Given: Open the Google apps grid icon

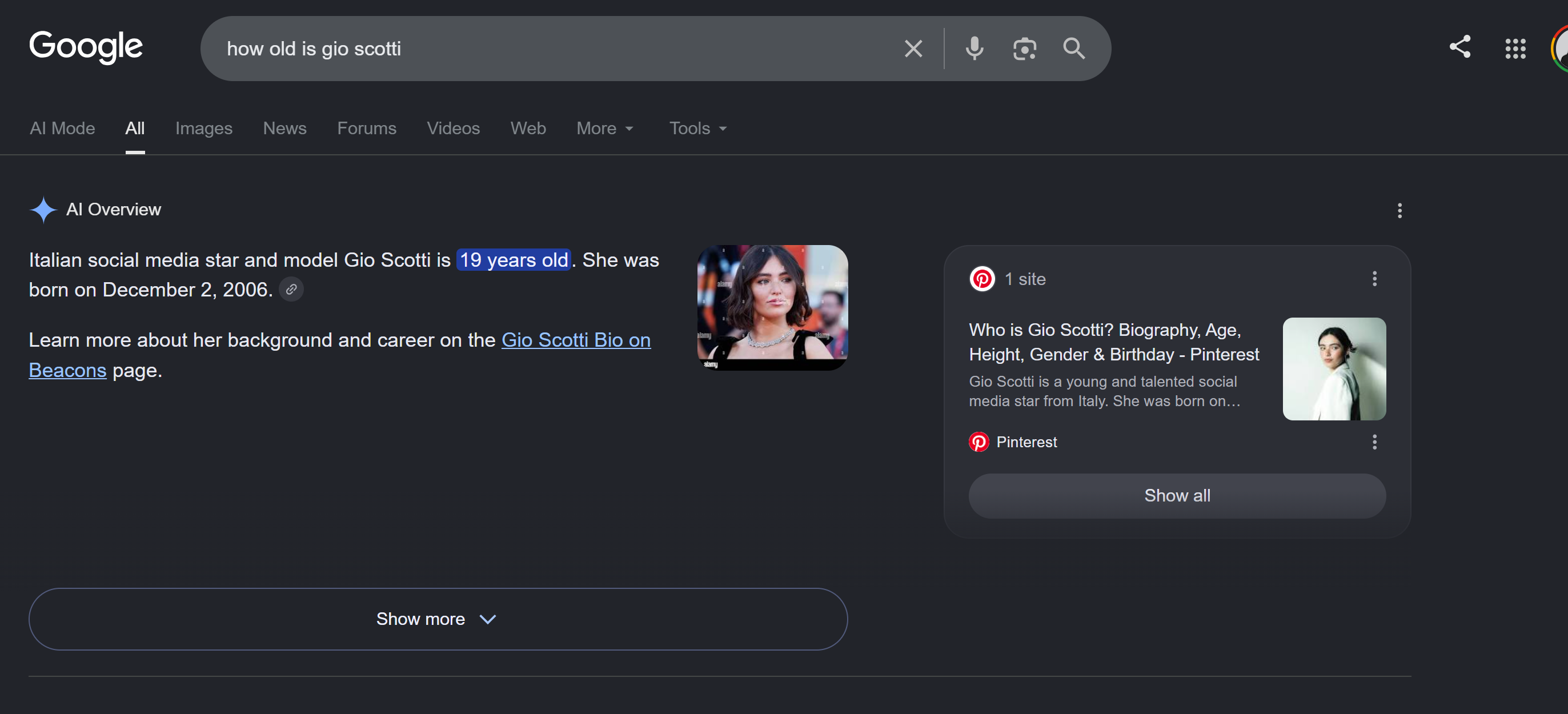Looking at the screenshot, I should 1515,49.
